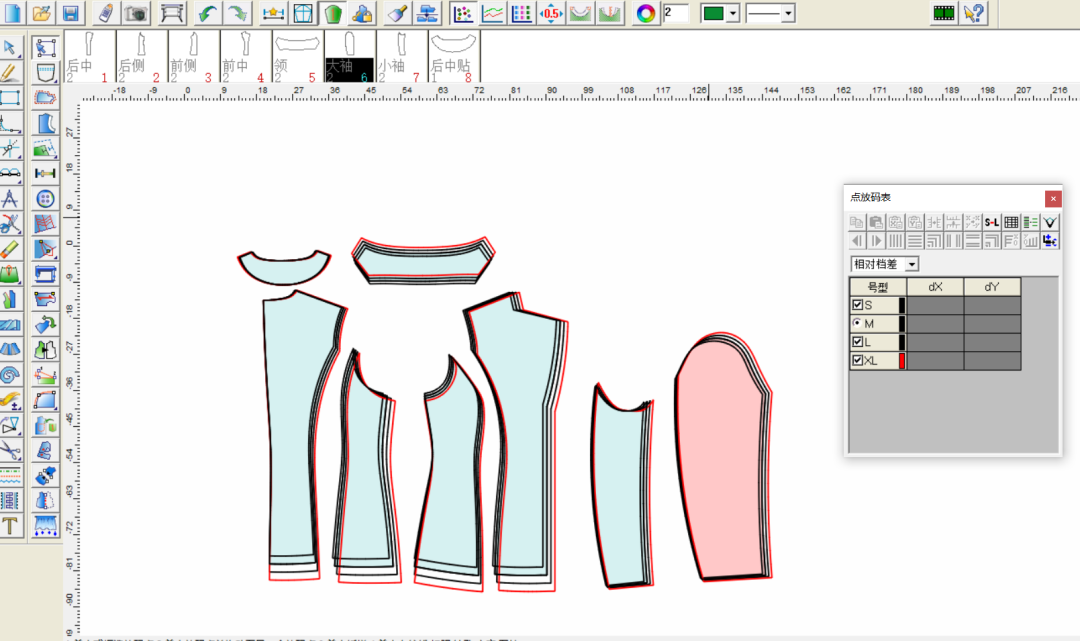Click the red XL color swatch
This screenshot has height=641, width=1080.
(x=902, y=361)
